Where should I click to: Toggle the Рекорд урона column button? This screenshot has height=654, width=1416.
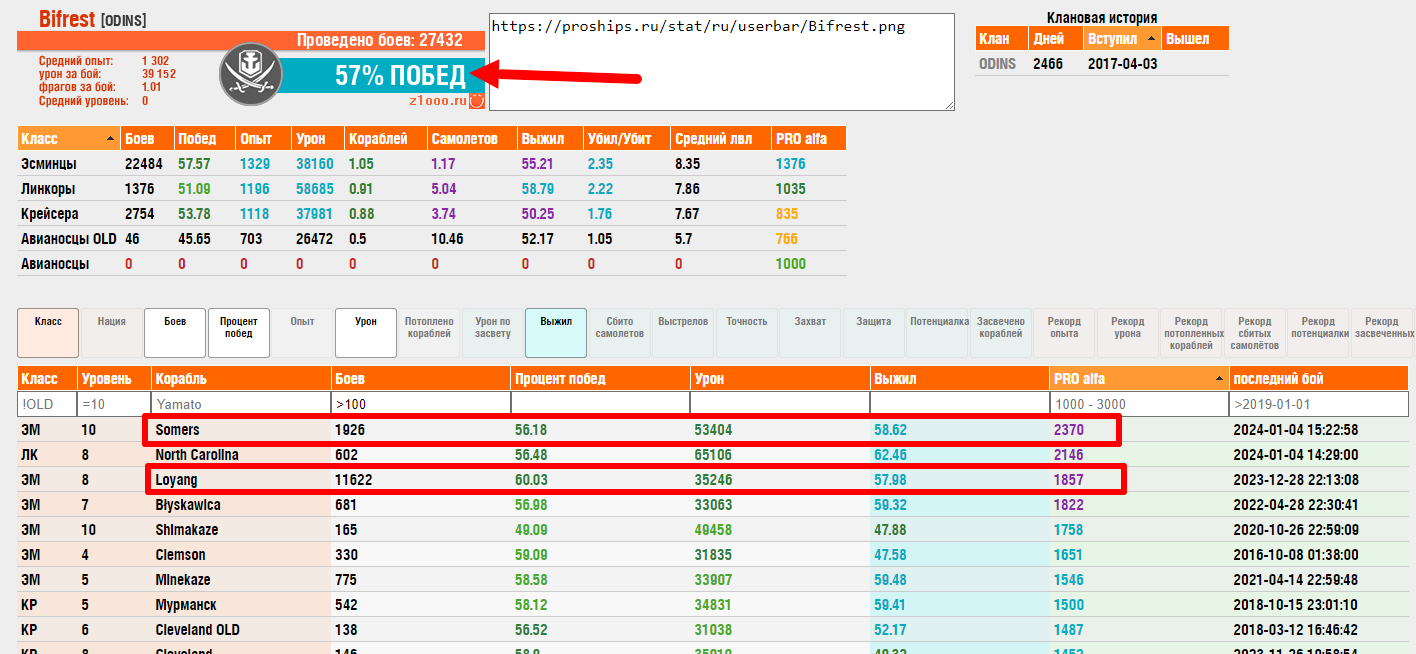pyautogui.click(x=1128, y=333)
